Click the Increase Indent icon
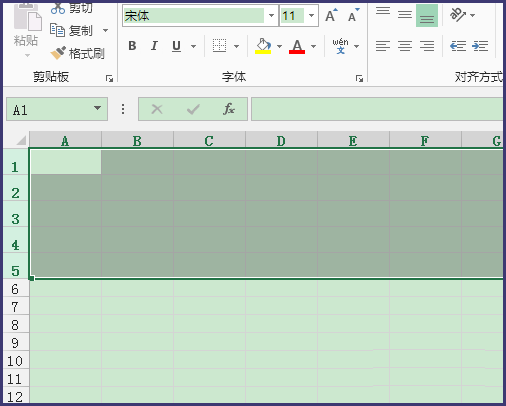Screen dimensions: 506x406 click(x=480, y=46)
